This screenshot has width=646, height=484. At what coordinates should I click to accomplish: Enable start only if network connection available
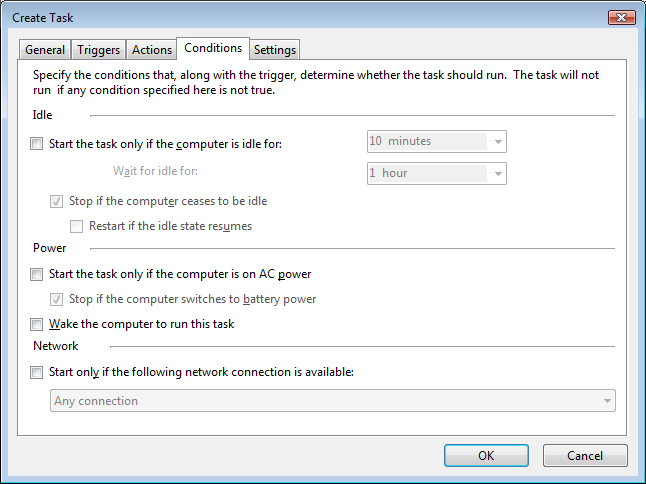coord(36,372)
